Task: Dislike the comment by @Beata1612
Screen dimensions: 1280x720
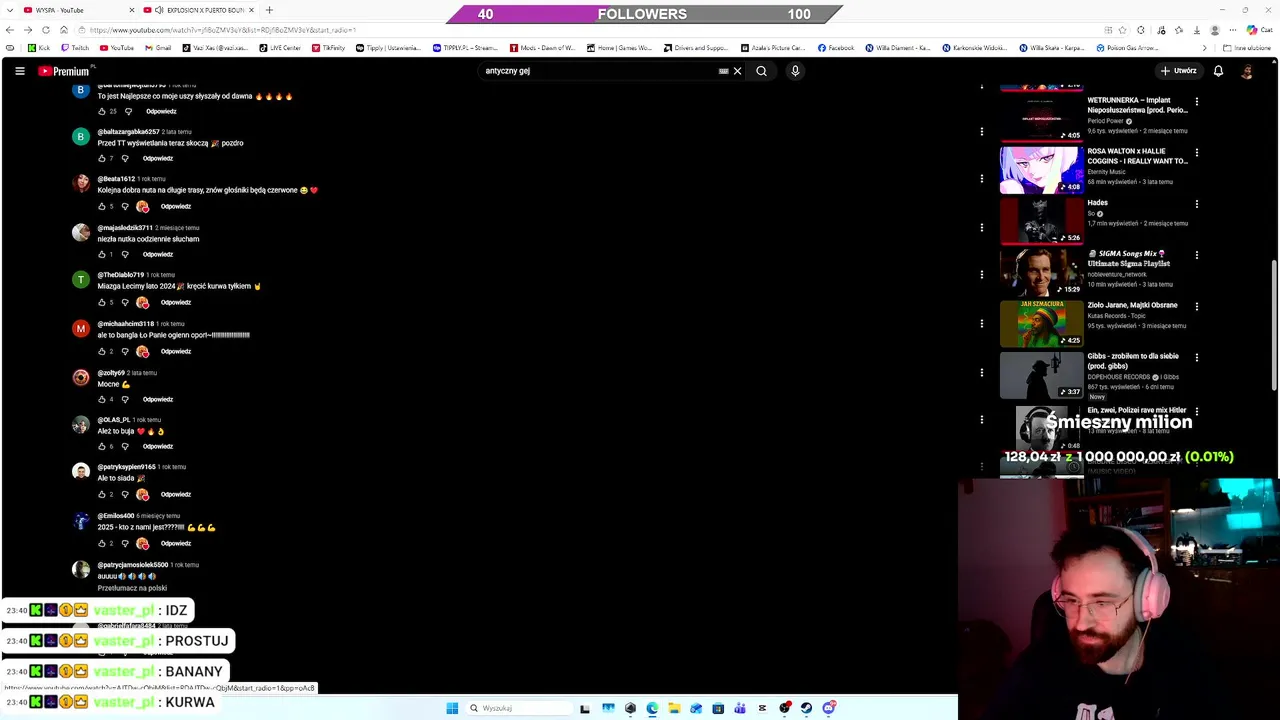Action: [x=125, y=206]
